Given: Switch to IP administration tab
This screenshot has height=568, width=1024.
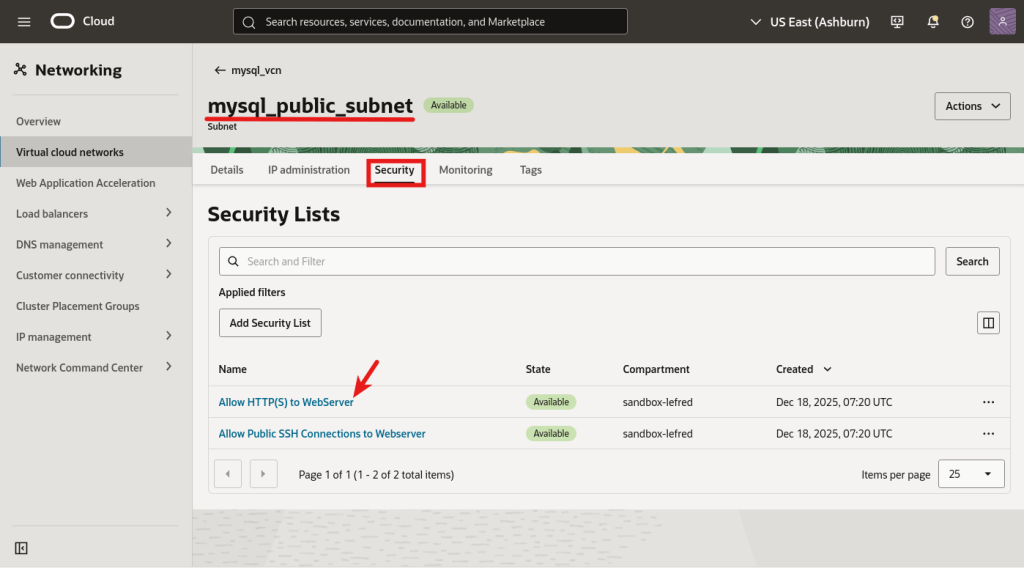Looking at the screenshot, I should (309, 170).
